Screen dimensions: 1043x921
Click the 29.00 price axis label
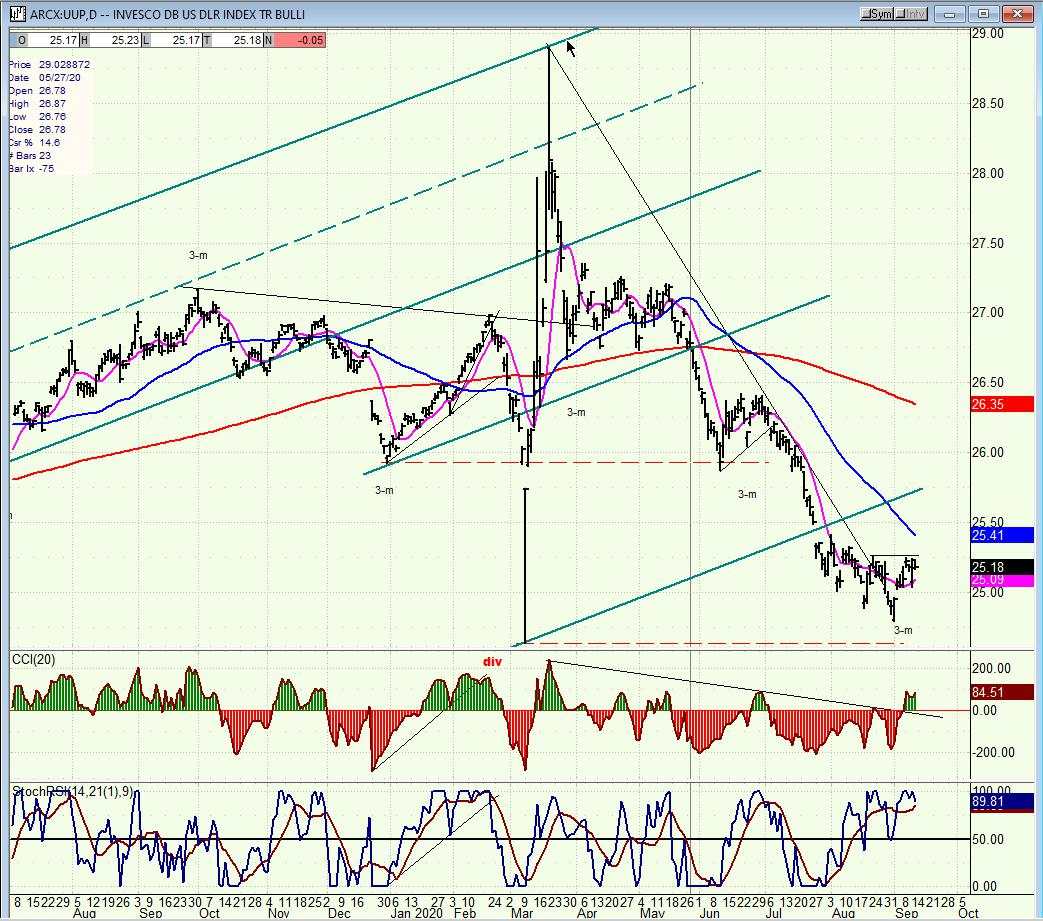click(988, 33)
